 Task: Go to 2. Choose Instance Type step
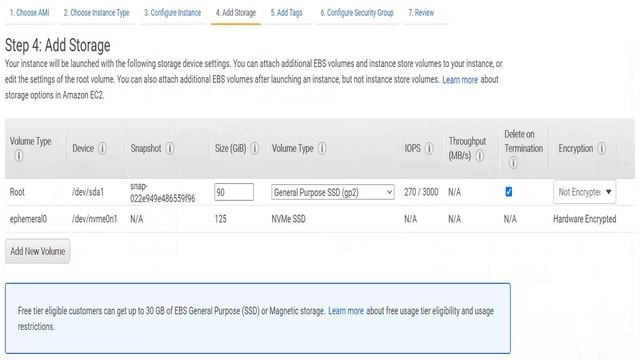click(x=96, y=13)
